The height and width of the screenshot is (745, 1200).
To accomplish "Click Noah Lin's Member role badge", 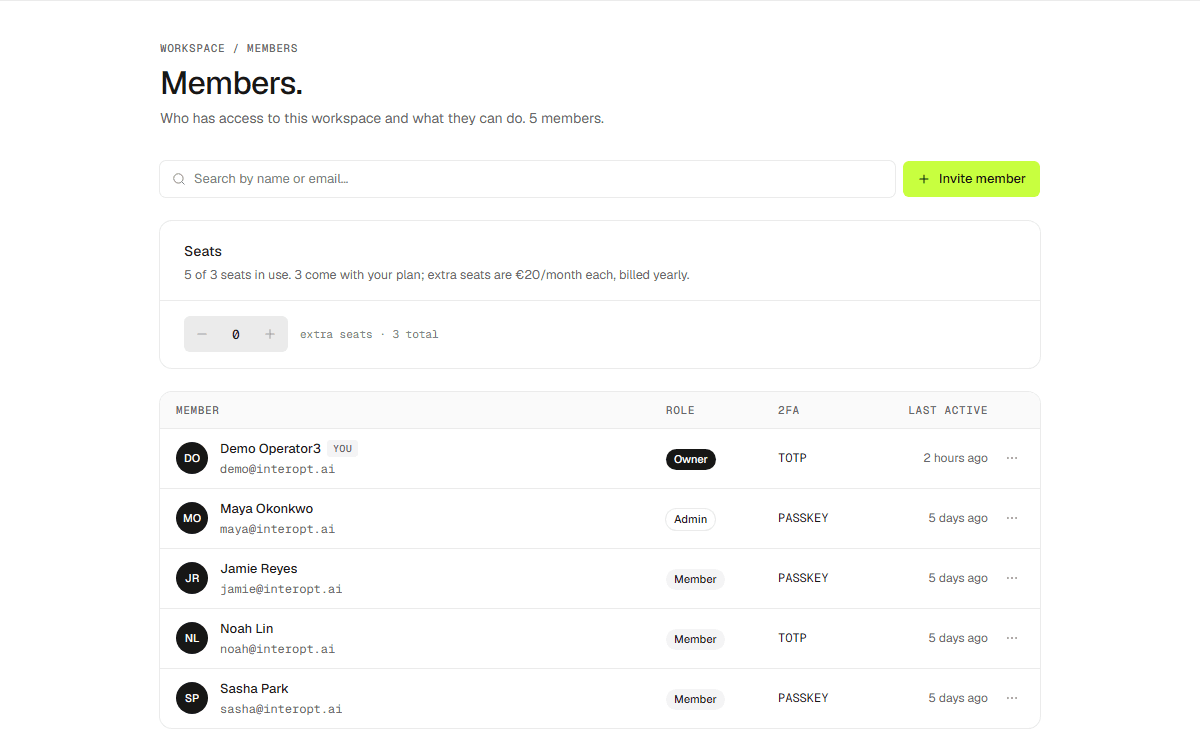I will point(695,639).
